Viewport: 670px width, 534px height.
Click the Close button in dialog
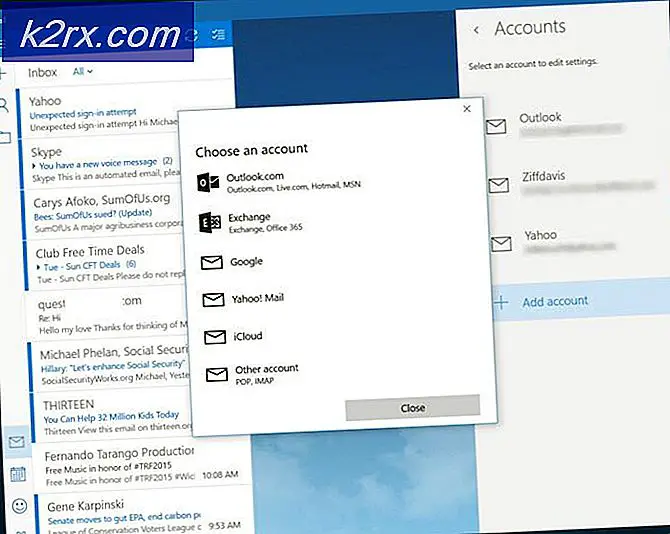coord(413,408)
